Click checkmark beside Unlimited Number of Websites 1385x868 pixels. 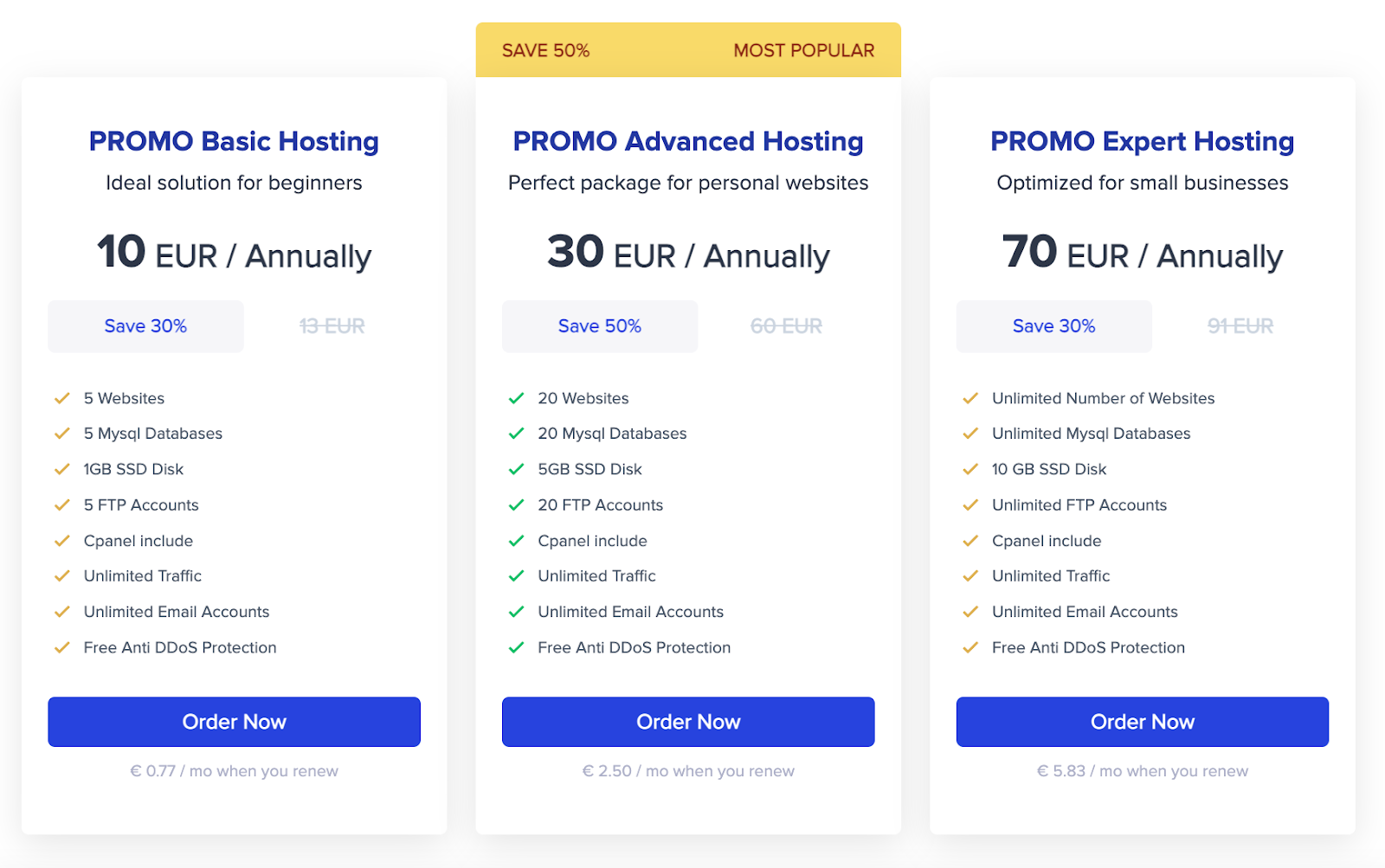(970, 398)
